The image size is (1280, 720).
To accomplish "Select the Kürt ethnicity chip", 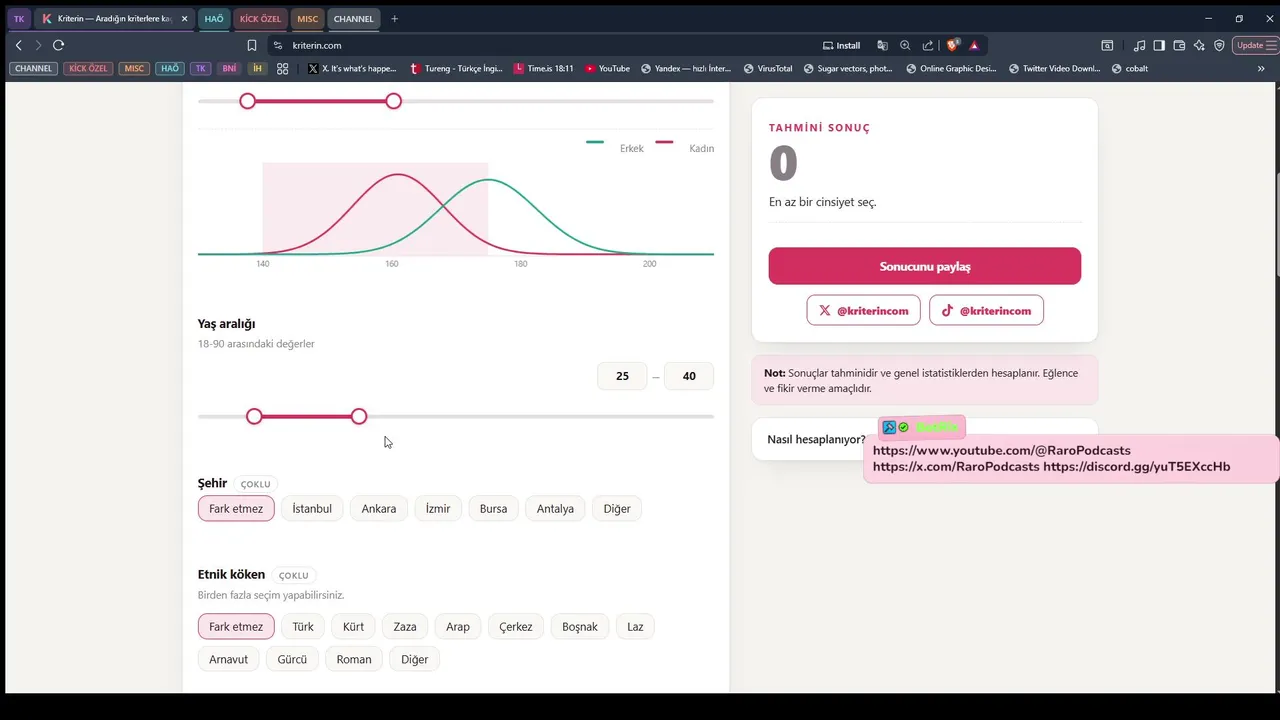I will tap(353, 627).
